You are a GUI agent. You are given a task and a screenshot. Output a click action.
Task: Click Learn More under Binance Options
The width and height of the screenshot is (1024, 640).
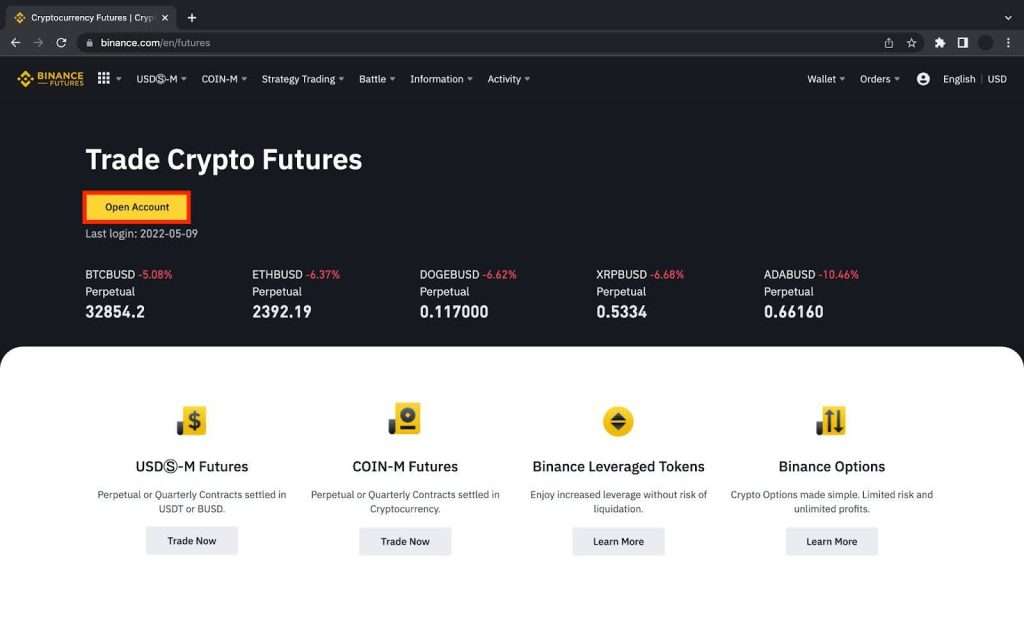click(x=832, y=541)
